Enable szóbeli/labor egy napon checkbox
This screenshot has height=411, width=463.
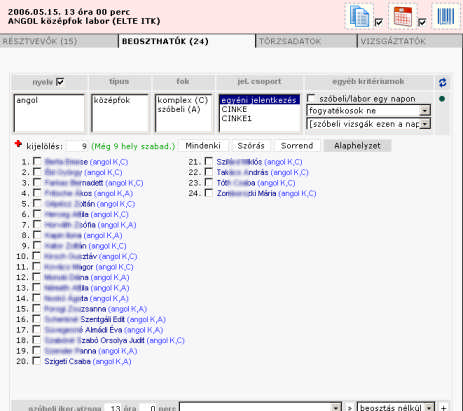pos(311,98)
